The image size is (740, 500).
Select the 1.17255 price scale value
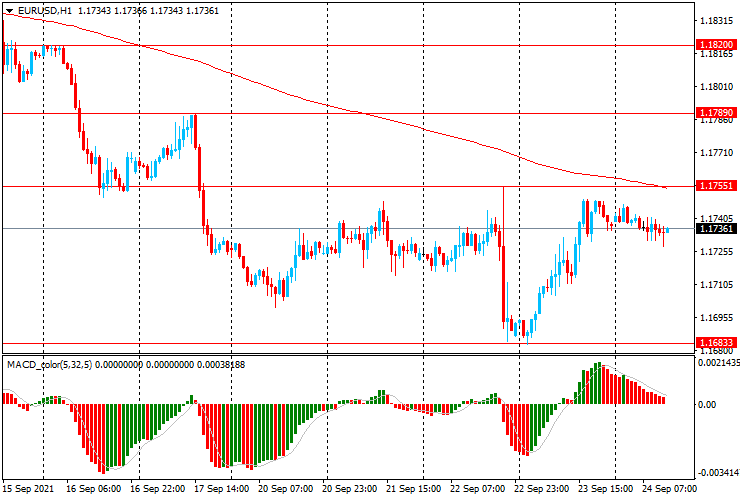pyautogui.click(x=716, y=252)
